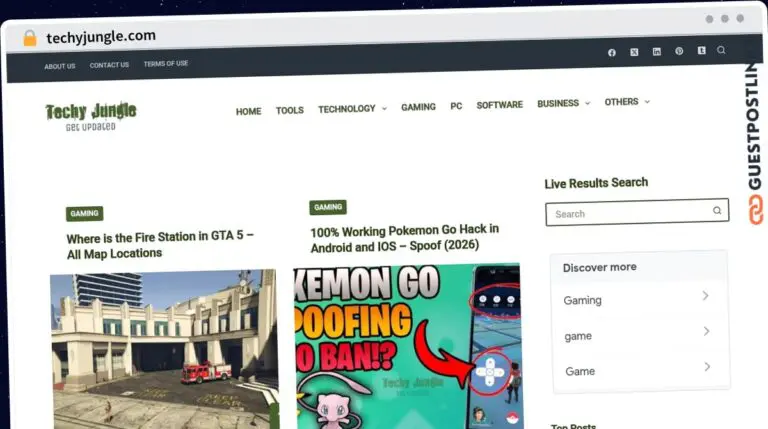Click the 'Discover more' heading
The image size is (768, 429).
click(x=600, y=267)
